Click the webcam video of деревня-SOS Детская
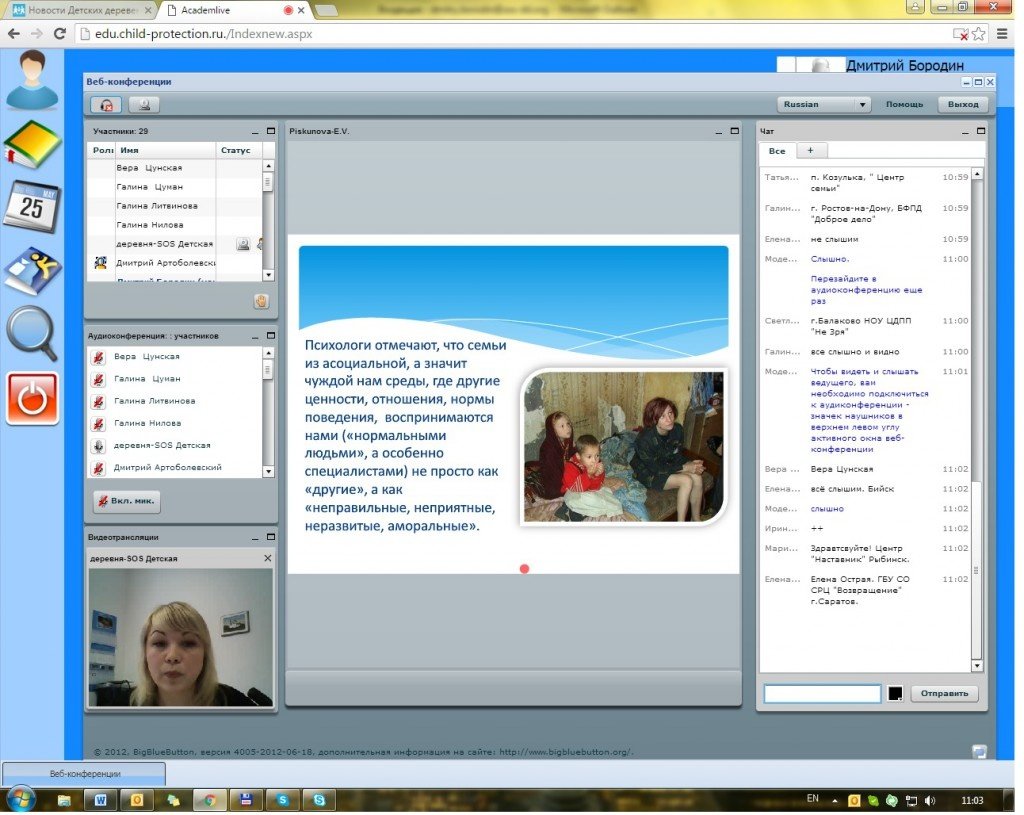Viewport: 1024px width, 815px height. [x=181, y=637]
